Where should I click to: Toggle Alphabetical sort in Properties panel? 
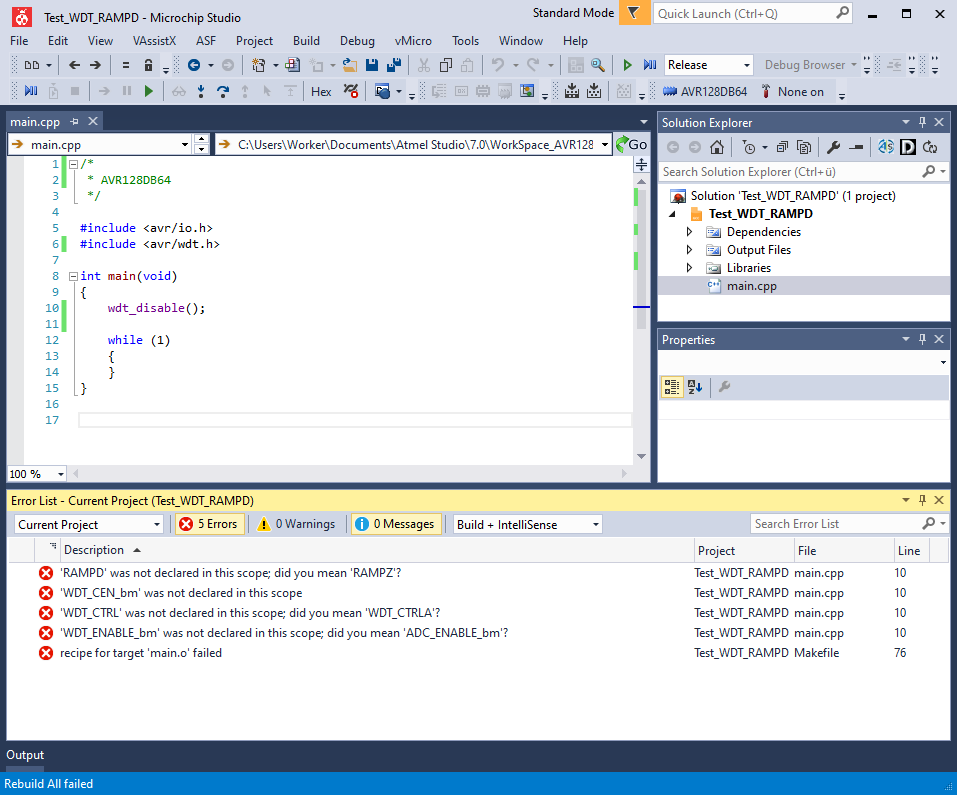click(x=695, y=386)
